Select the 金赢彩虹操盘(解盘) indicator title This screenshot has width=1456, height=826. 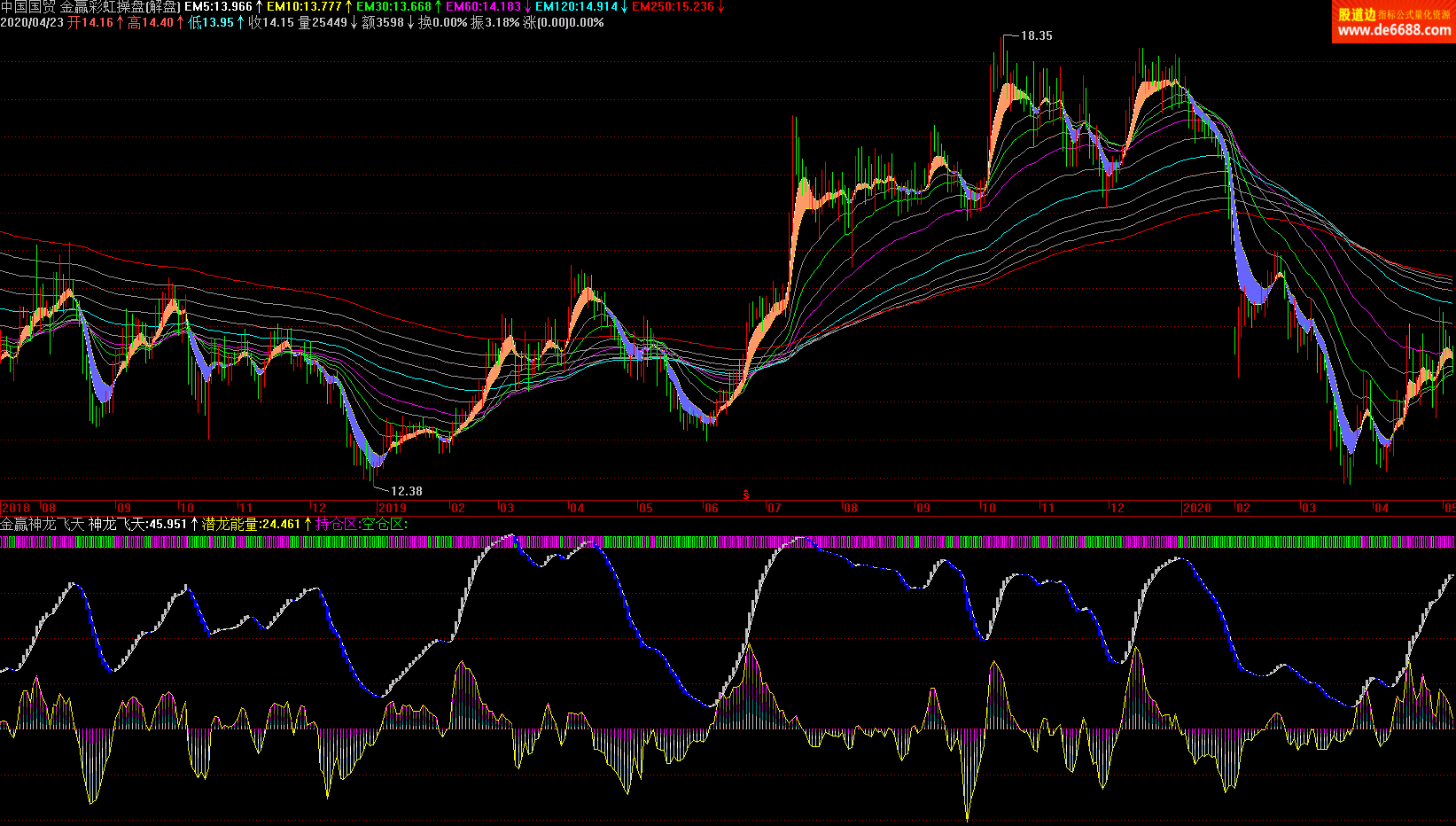[121, 7]
